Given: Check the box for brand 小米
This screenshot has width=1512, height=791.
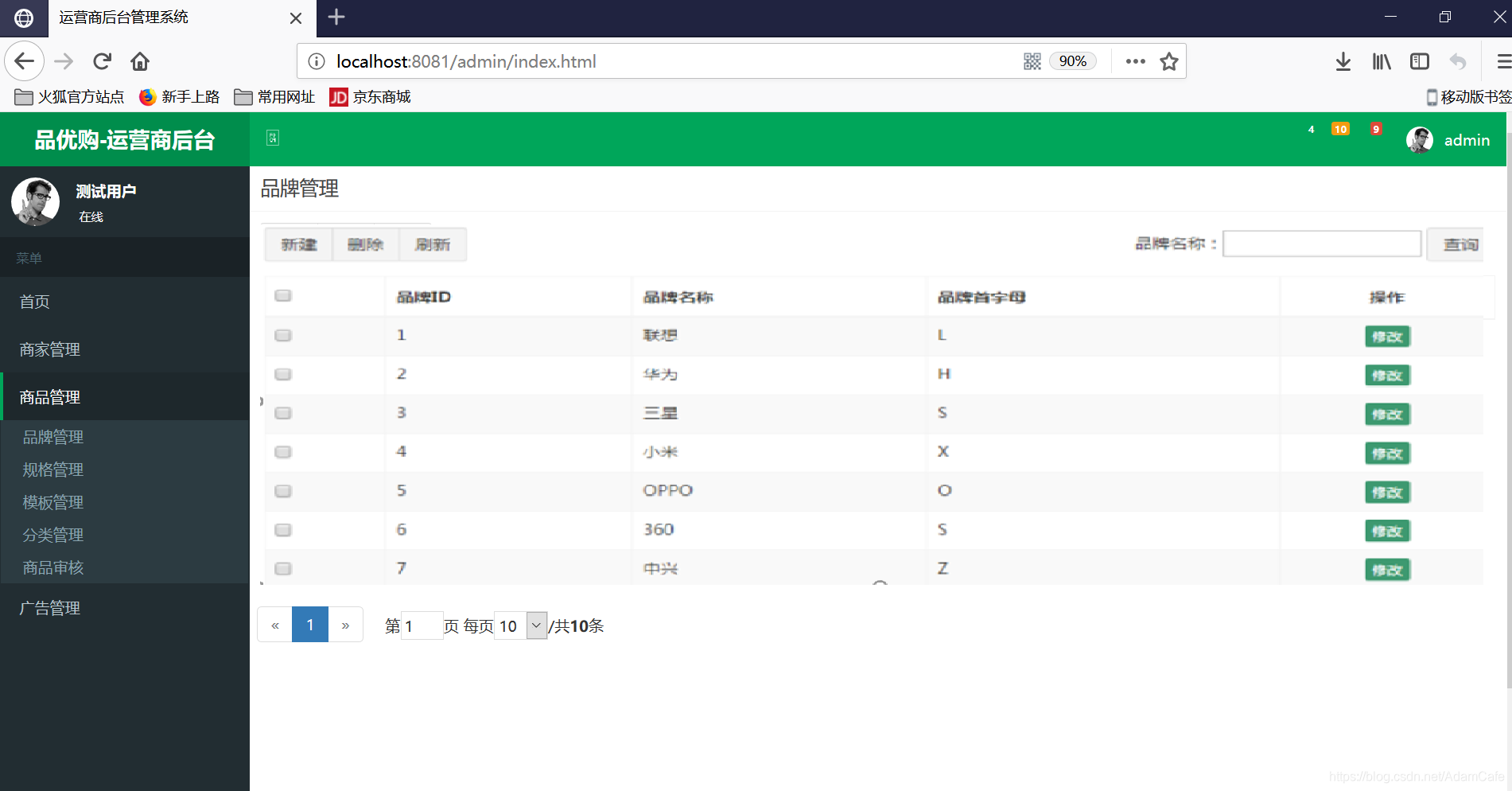Looking at the screenshot, I should point(283,452).
